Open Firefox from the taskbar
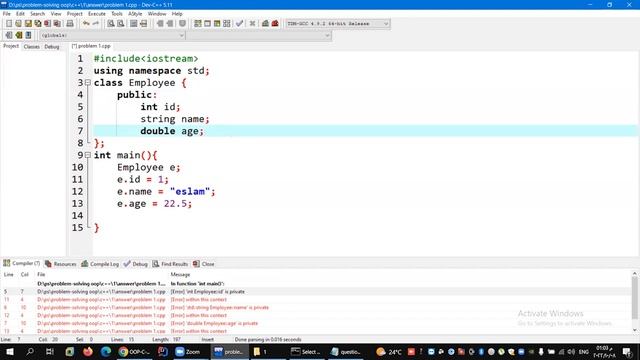Viewport: 640px width, 360px height. click(88, 351)
